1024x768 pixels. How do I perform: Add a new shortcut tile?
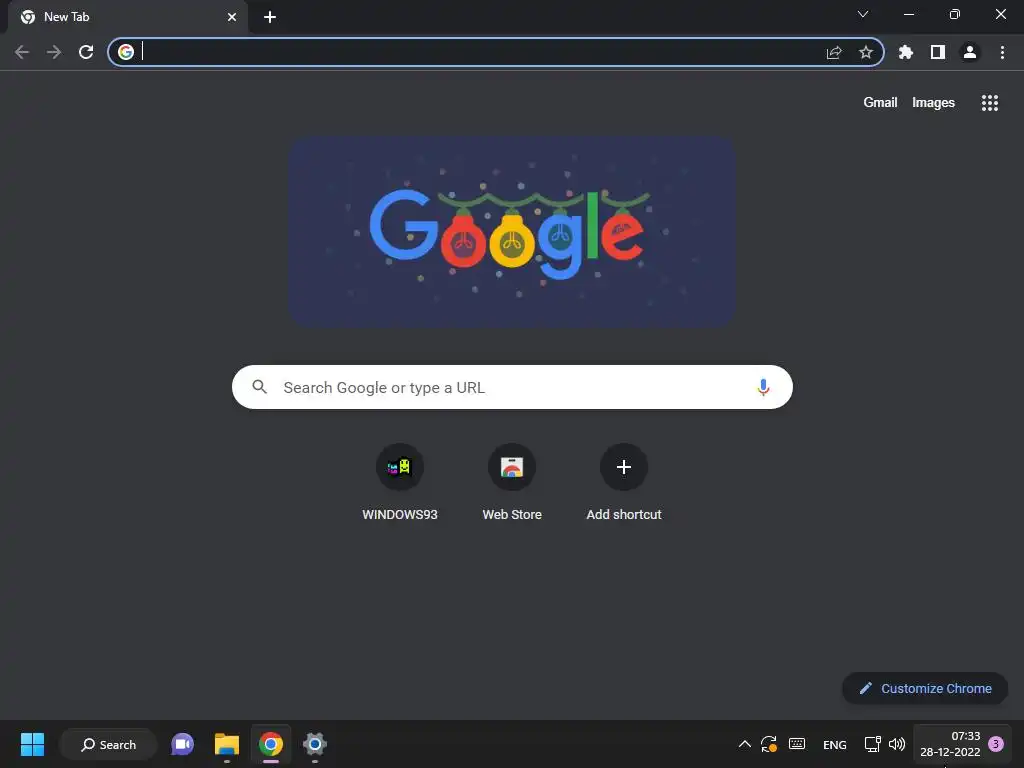coord(624,483)
